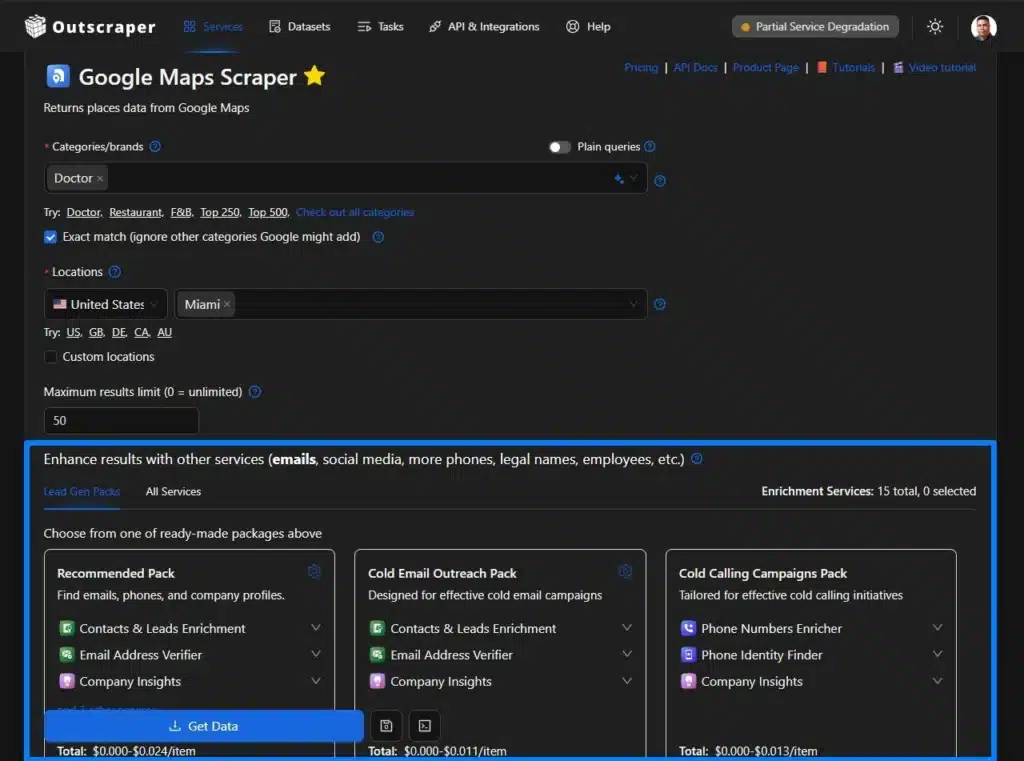Click the favorite star next to Google Maps Scraper
This screenshot has width=1024, height=761.
pyautogui.click(x=314, y=76)
